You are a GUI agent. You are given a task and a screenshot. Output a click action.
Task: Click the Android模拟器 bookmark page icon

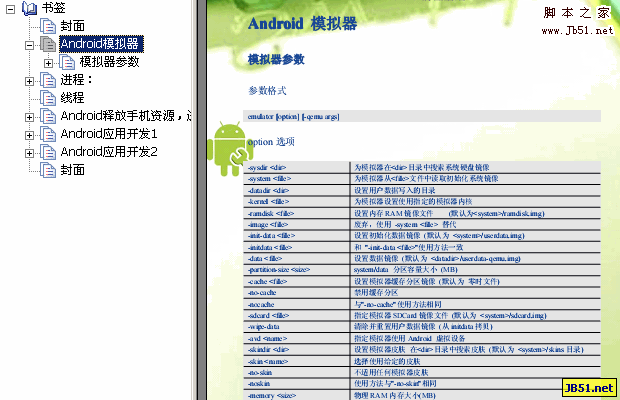tap(48, 44)
